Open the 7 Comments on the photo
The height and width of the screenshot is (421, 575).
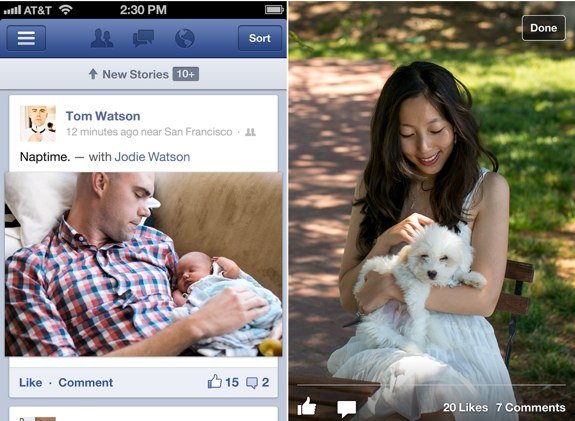click(531, 407)
